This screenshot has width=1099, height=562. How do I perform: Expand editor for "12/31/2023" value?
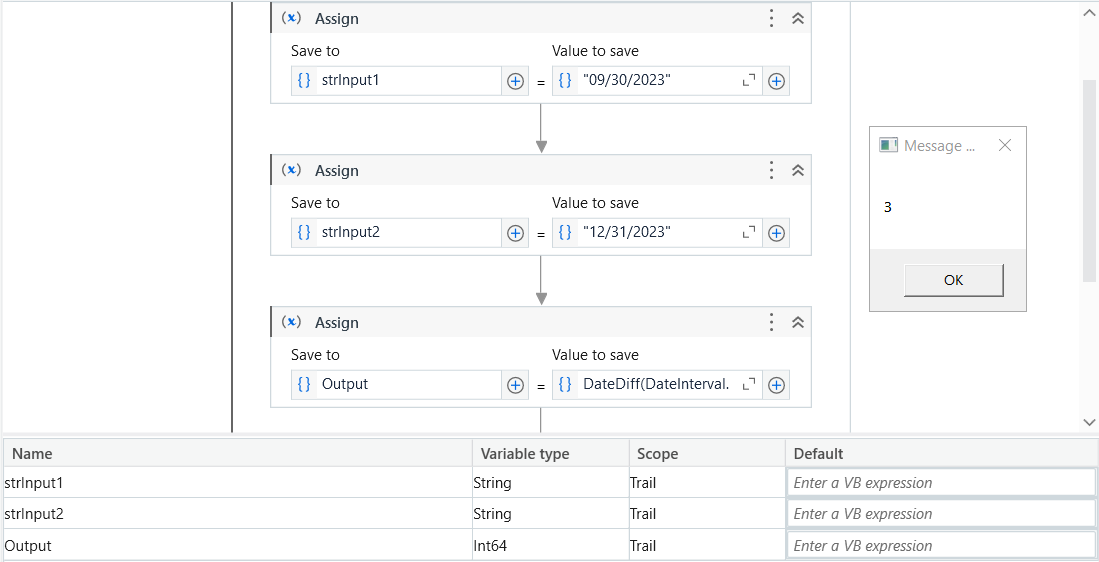(x=748, y=233)
